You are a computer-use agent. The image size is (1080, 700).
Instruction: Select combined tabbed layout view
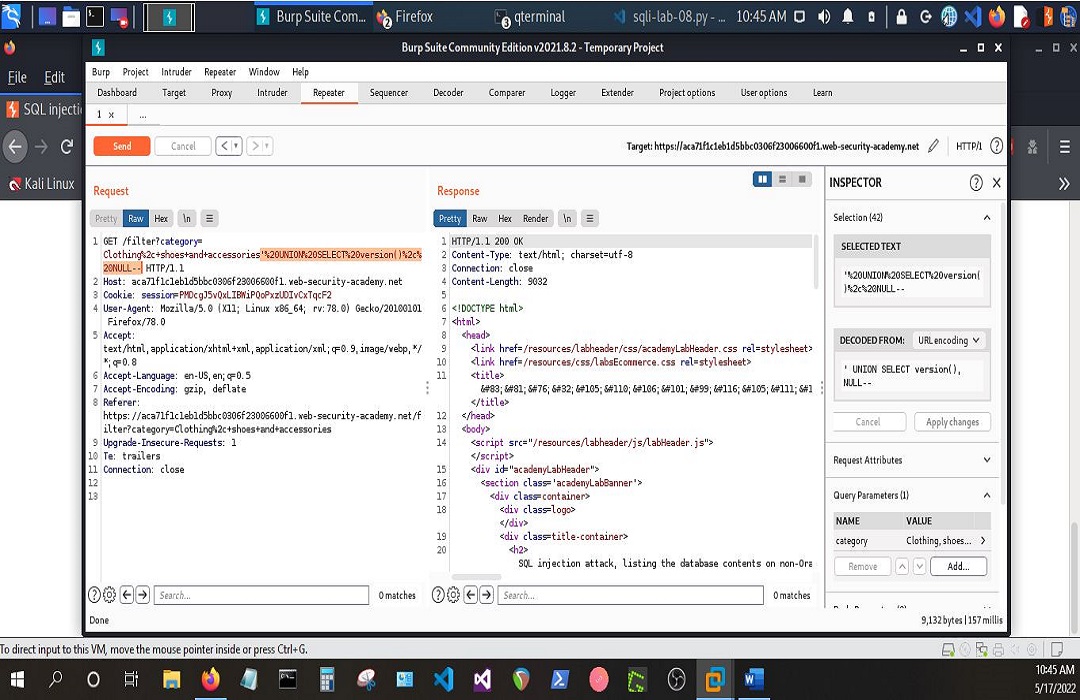pos(802,179)
